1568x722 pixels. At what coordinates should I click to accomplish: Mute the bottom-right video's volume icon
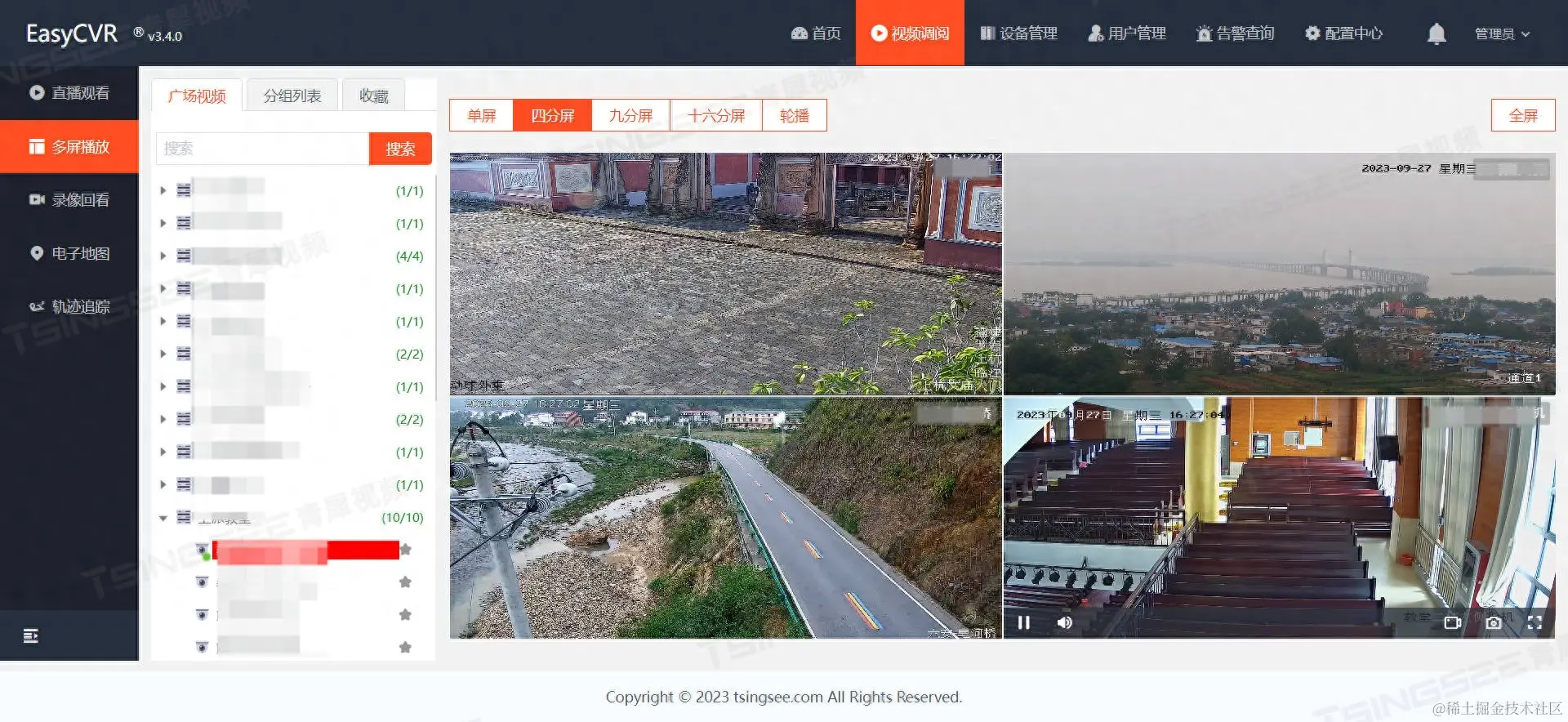click(1064, 622)
